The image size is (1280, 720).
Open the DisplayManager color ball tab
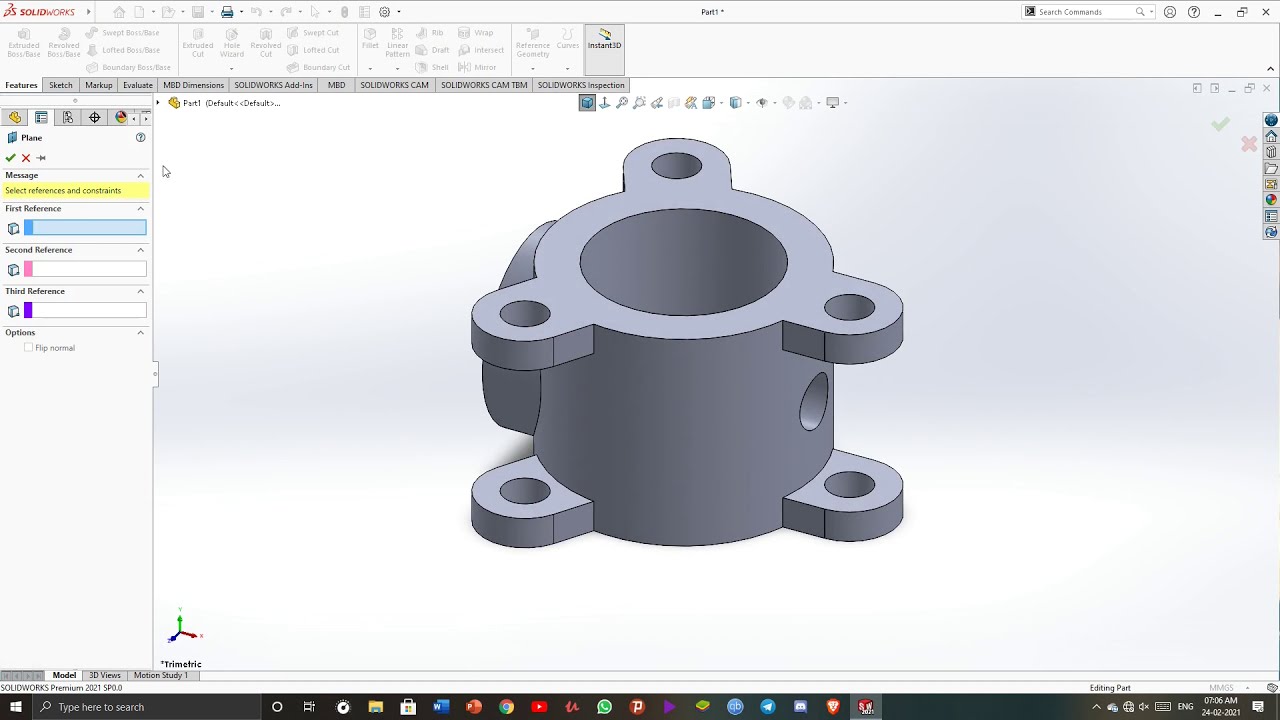121,118
